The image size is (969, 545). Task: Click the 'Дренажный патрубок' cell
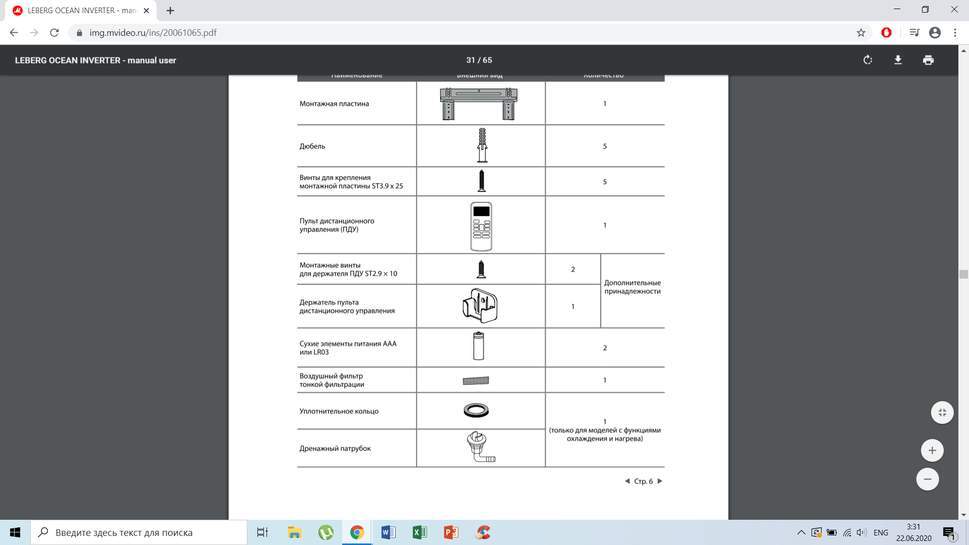[x=357, y=448]
